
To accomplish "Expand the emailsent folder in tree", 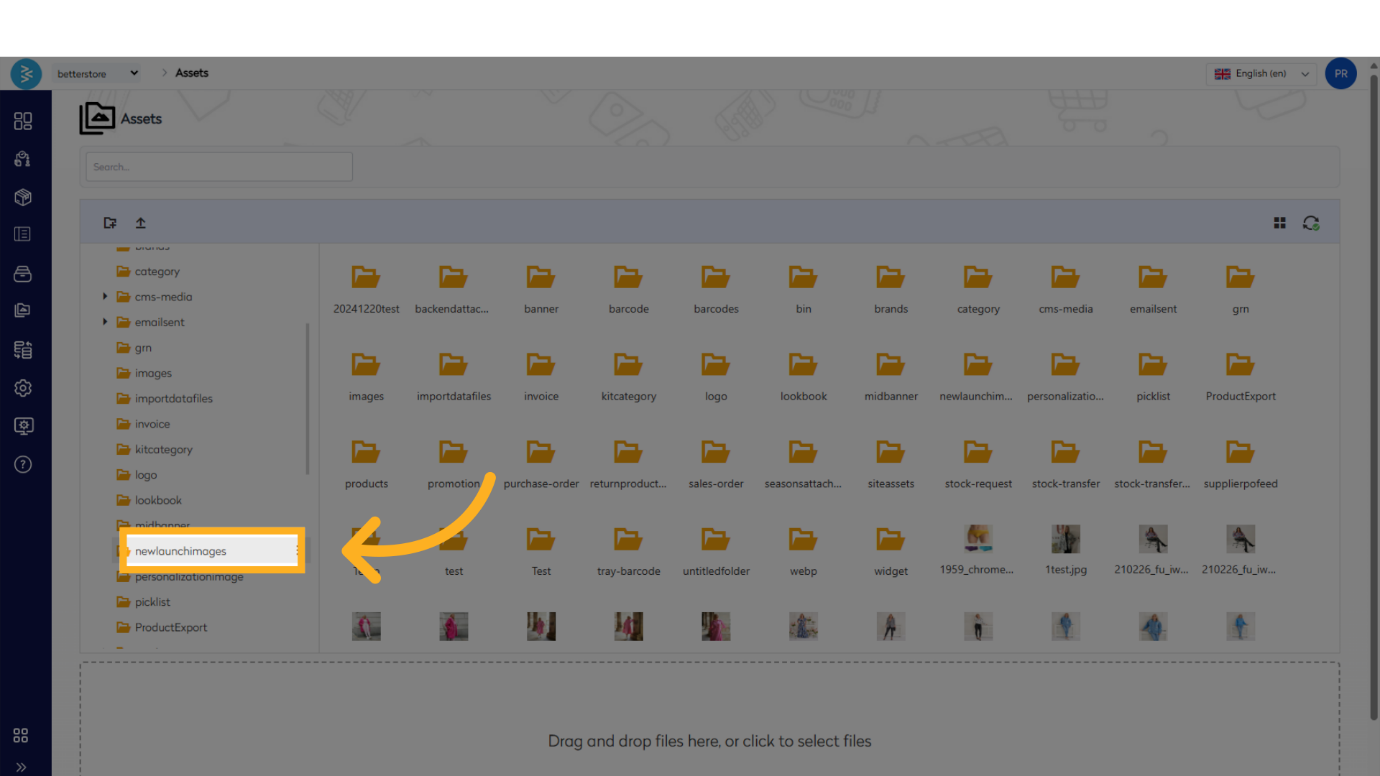I will point(105,322).
